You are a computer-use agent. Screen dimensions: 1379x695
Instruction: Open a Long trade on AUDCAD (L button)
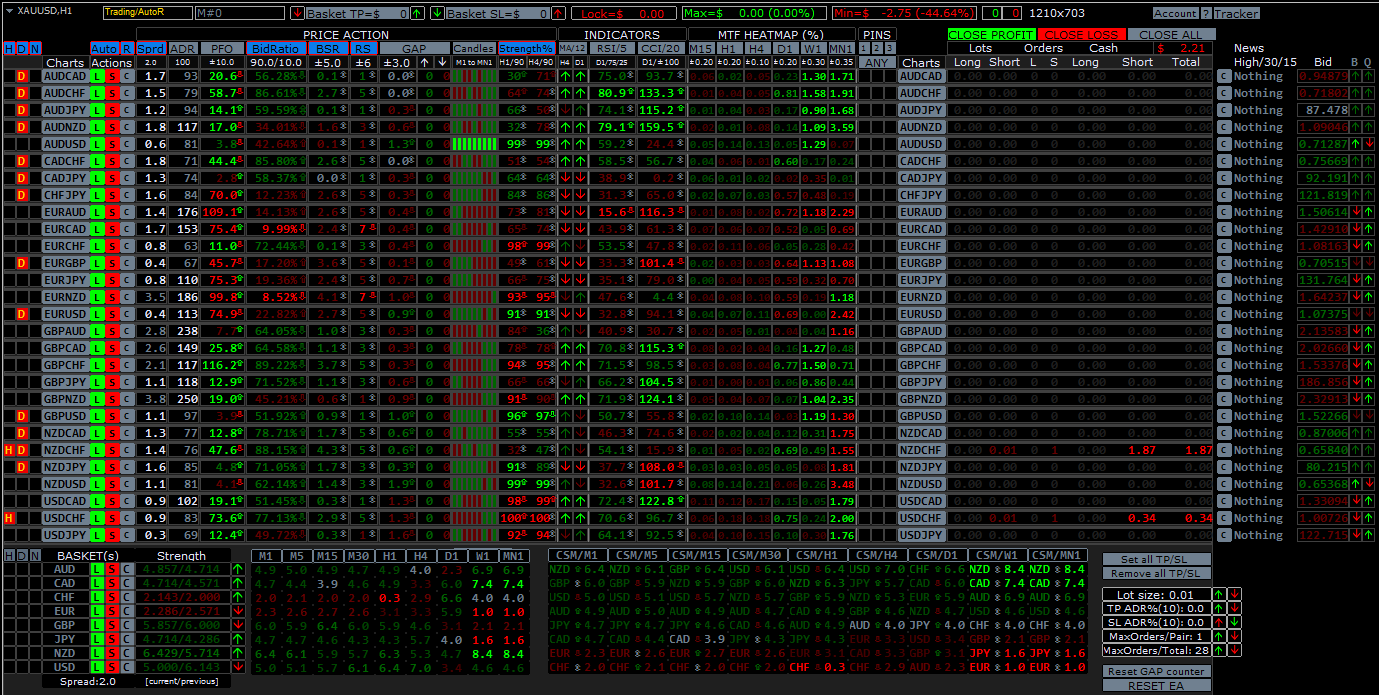tap(97, 76)
